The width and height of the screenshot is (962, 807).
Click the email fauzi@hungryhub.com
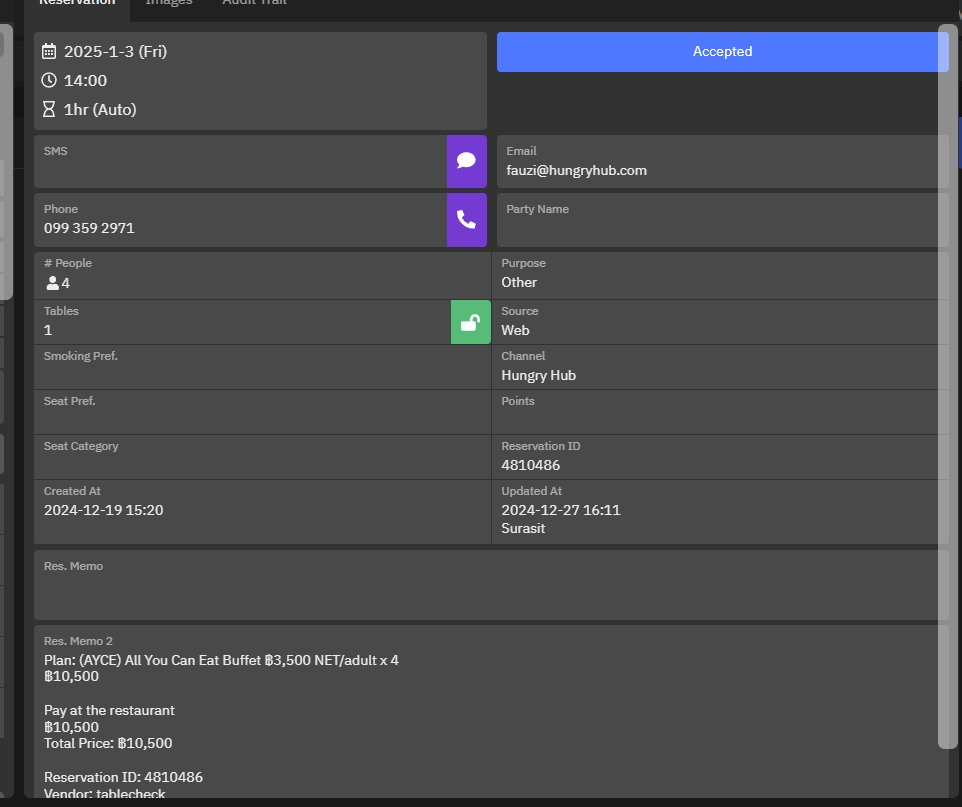[x=576, y=171]
